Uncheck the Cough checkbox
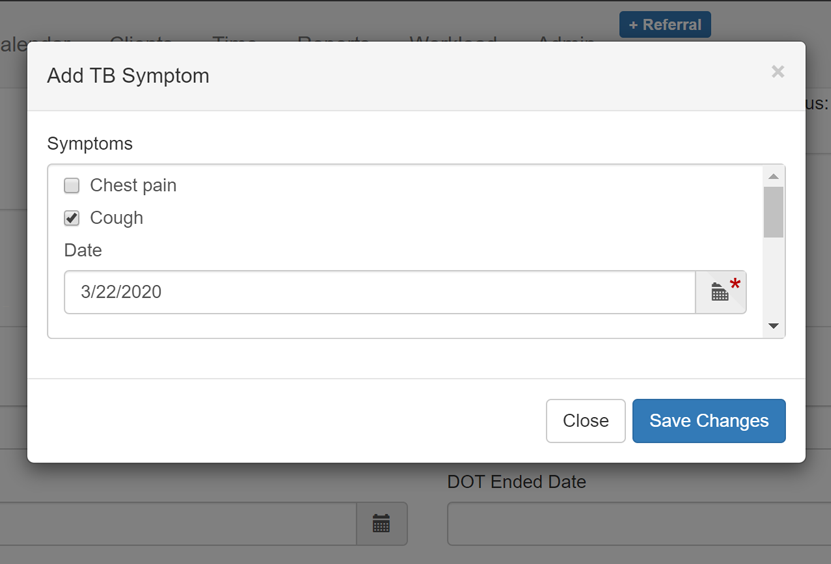831x564 pixels. pos(72,218)
